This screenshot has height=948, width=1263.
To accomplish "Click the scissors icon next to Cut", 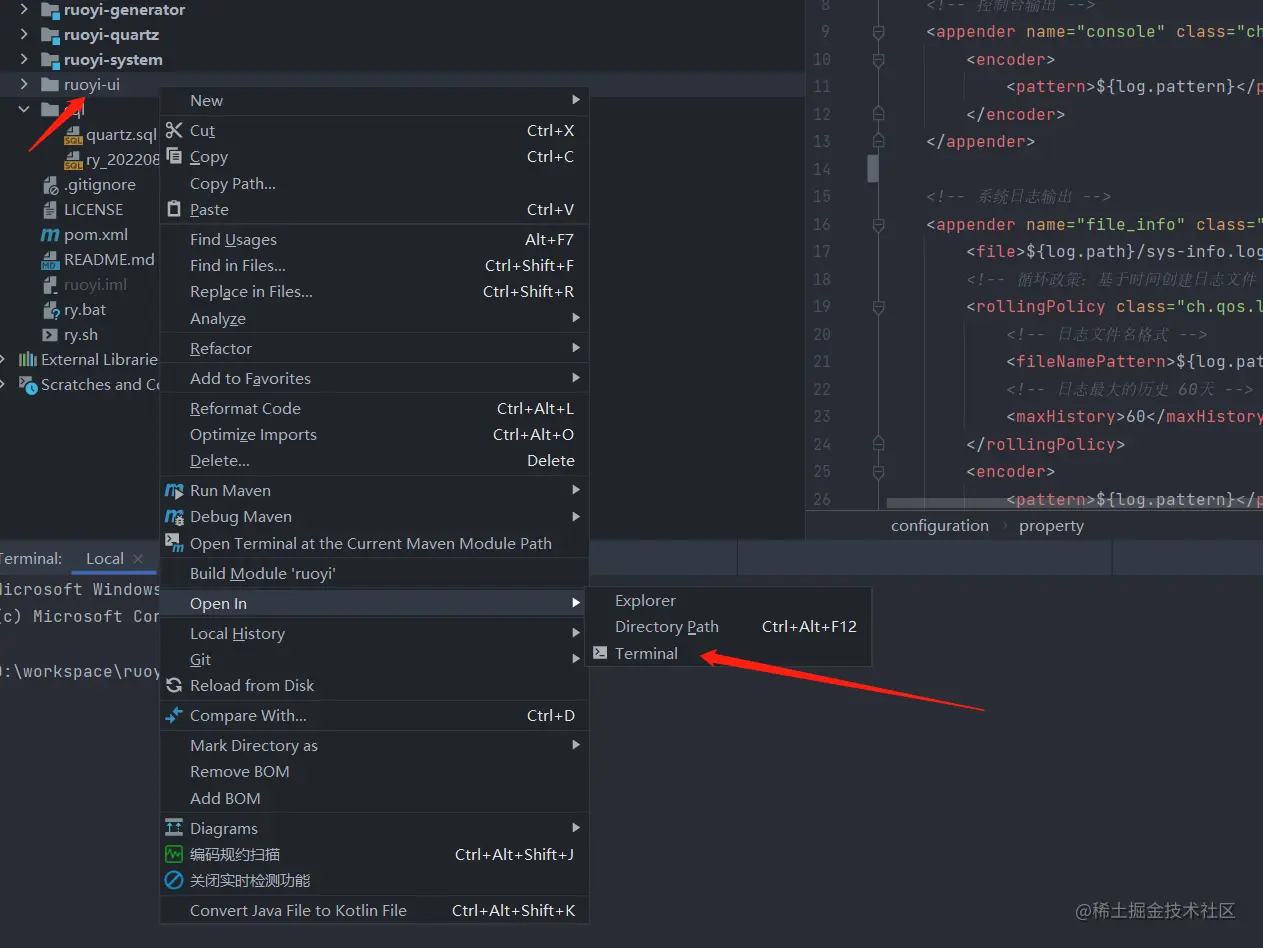I will click(x=174, y=130).
